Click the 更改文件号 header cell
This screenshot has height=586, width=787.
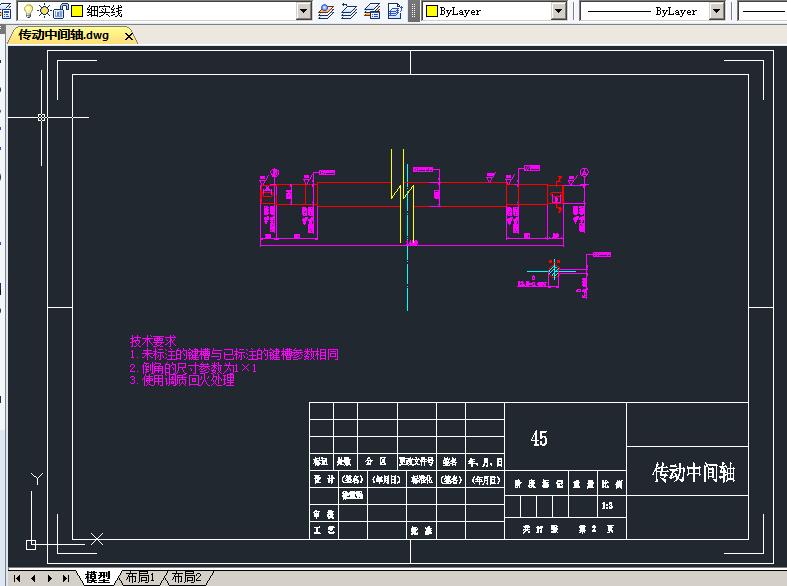[416, 461]
